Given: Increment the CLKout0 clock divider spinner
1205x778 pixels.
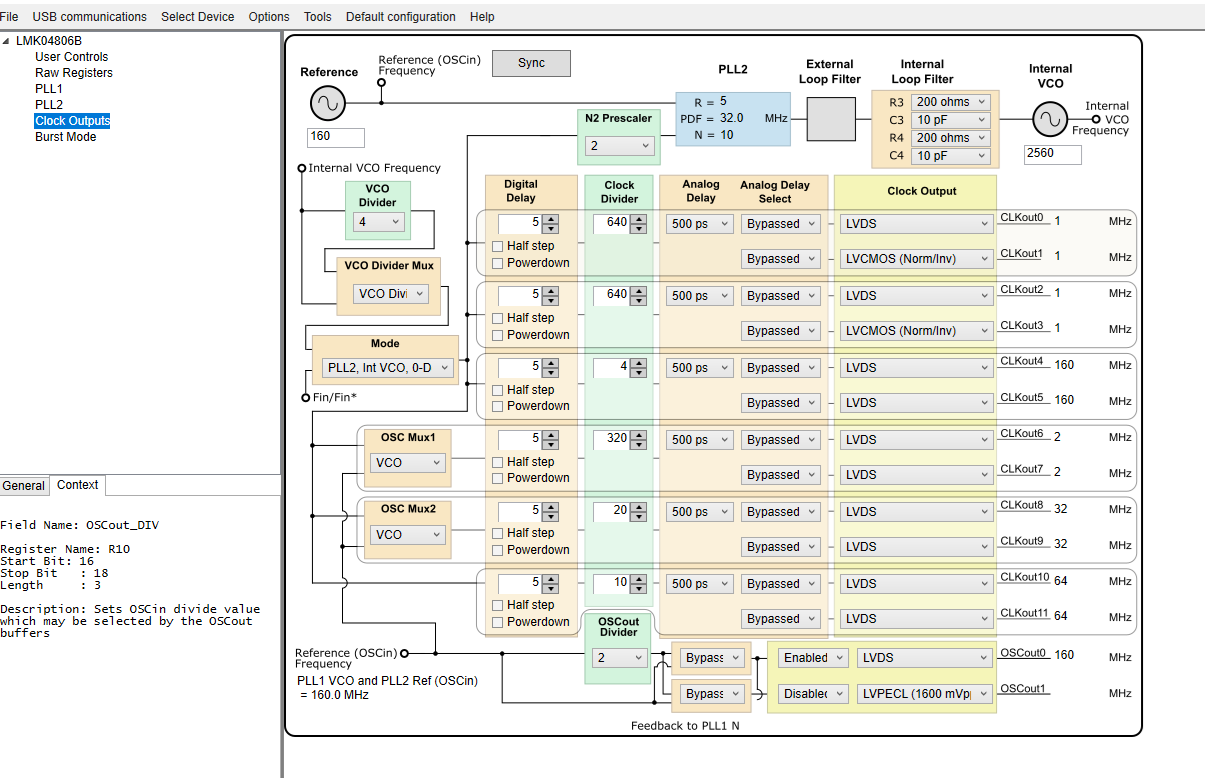Looking at the screenshot, I should (x=639, y=218).
